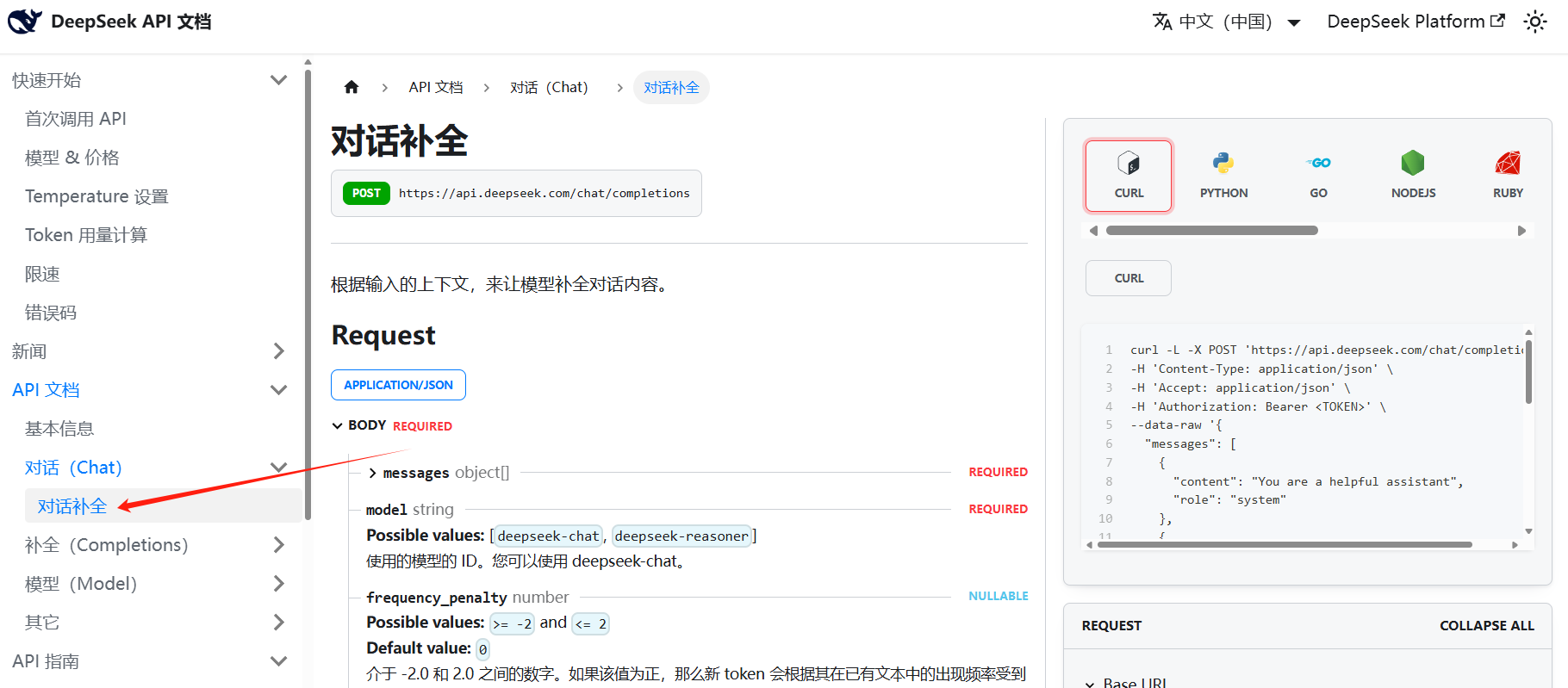Select the PYTHON language tab icon
The image size is (1568, 688).
coord(1223,175)
